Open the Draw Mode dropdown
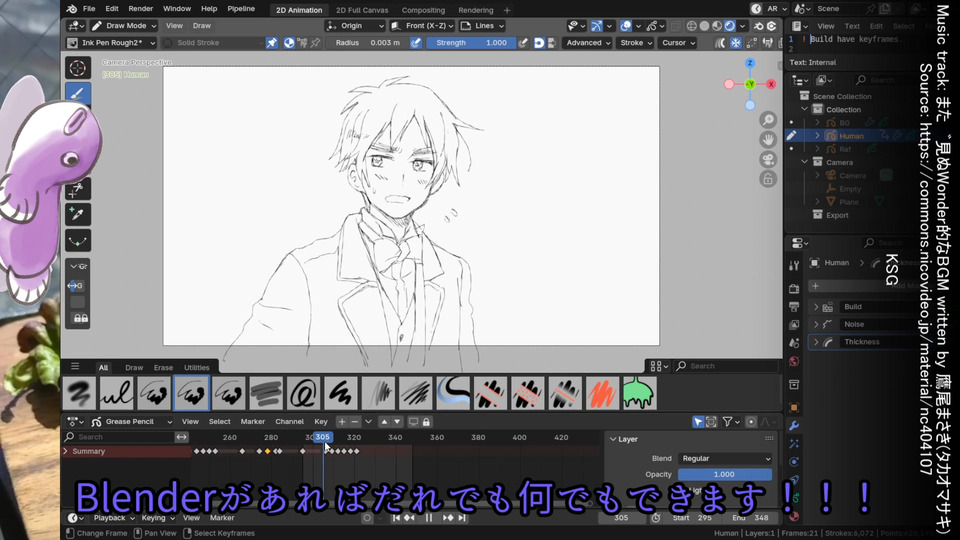Viewport: 960px width, 540px height. pyautogui.click(x=124, y=26)
